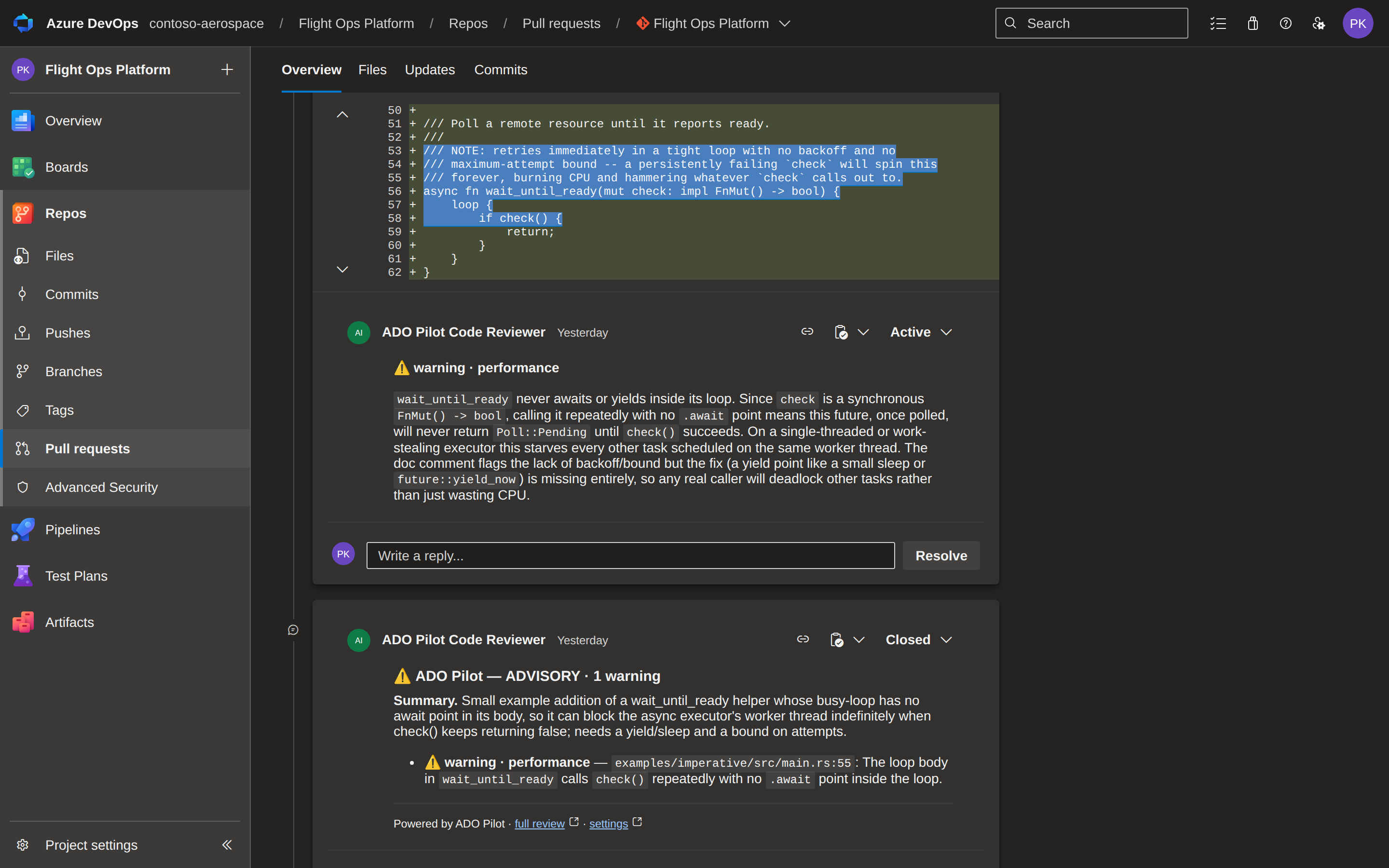Click the Flight Ops Platform sidebar title

click(x=108, y=69)
